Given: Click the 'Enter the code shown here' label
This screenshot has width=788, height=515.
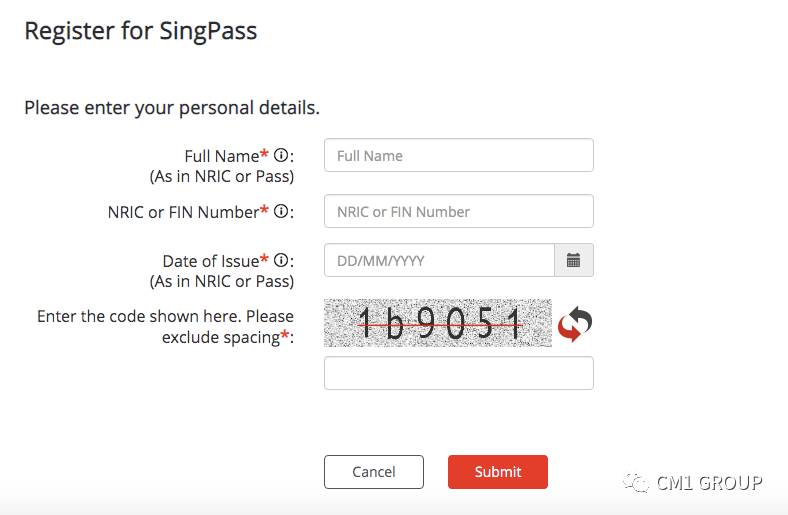Looking at the screenshot, I should click(x=164, y=316).
